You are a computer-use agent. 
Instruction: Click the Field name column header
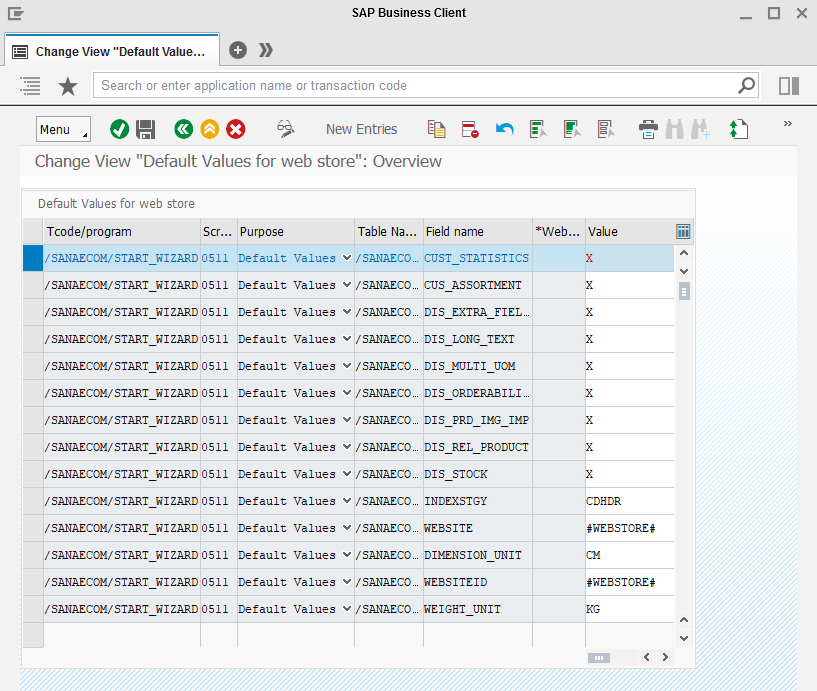(478, 231)
